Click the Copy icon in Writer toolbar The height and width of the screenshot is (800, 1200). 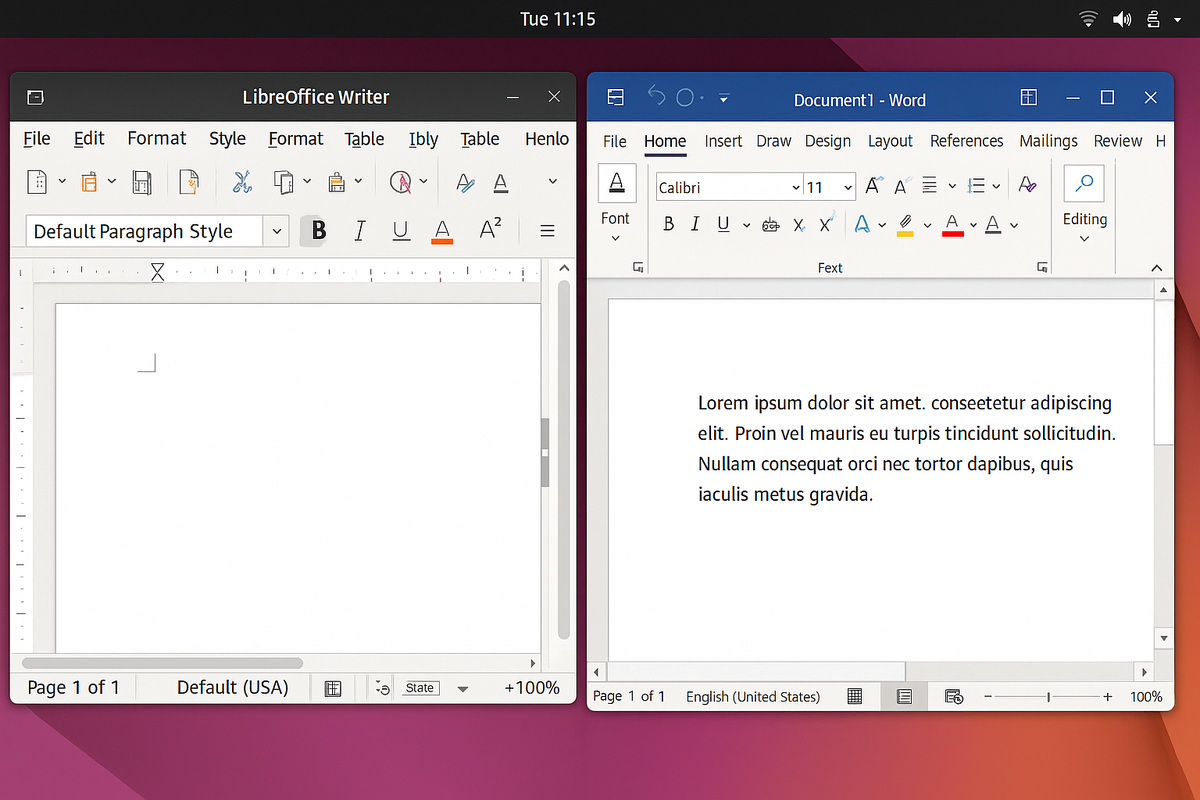pos(284,181)
